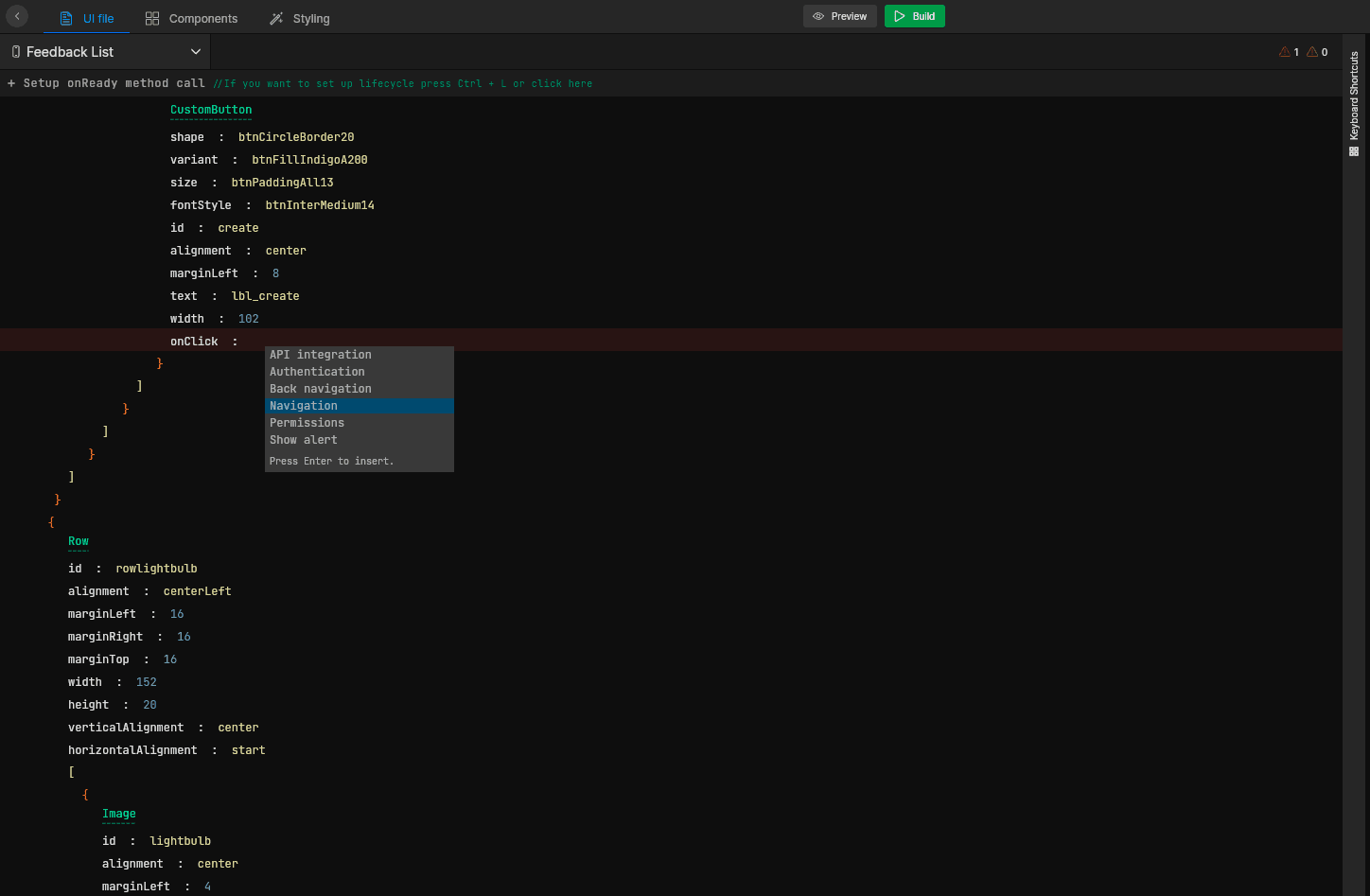Click the error count warning icon

(x=1284, y=52)
